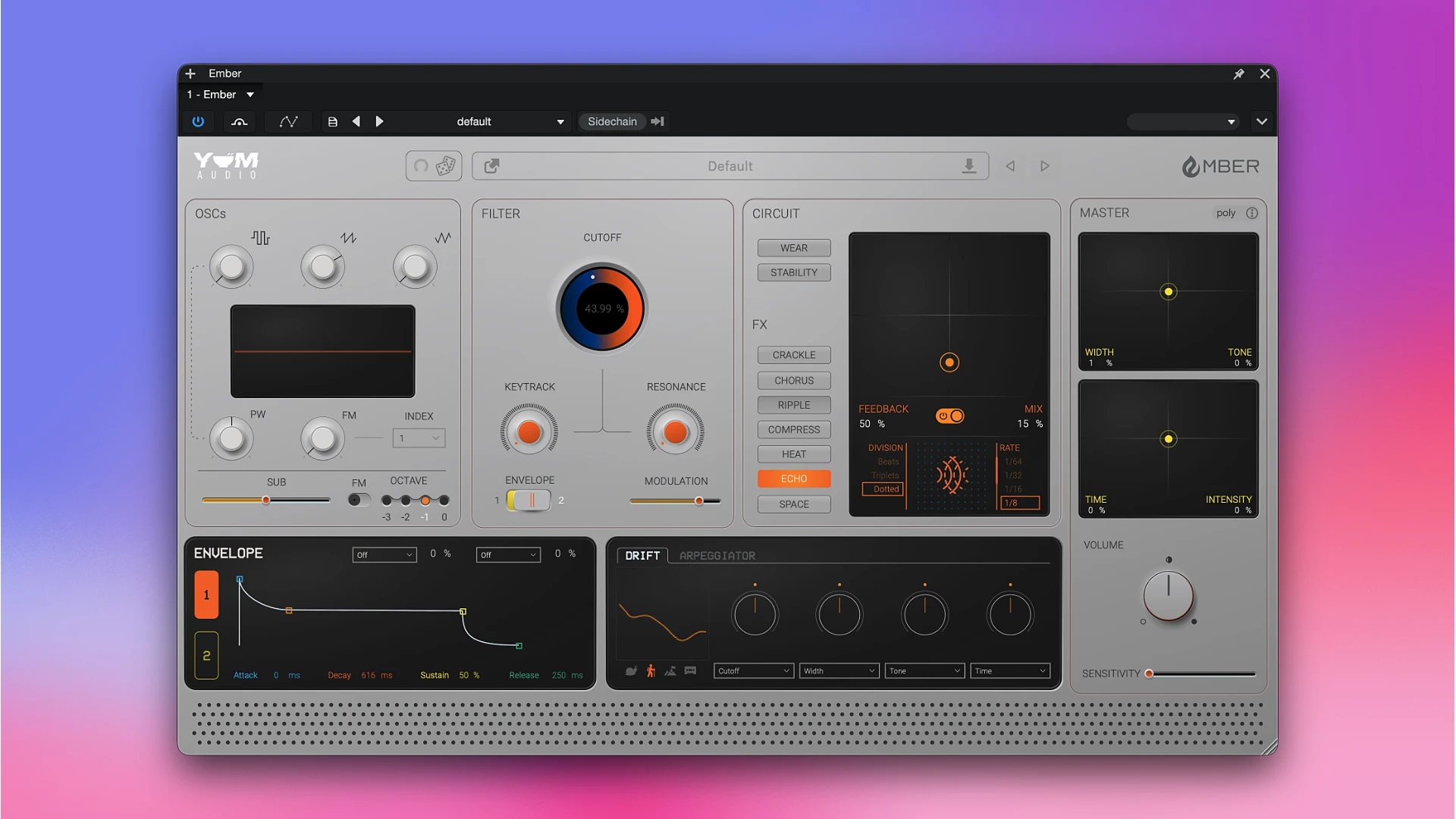This screenshot has width=1456, height=819.
Task: Click the CHORUS FX button
Action: pos(794,381)
